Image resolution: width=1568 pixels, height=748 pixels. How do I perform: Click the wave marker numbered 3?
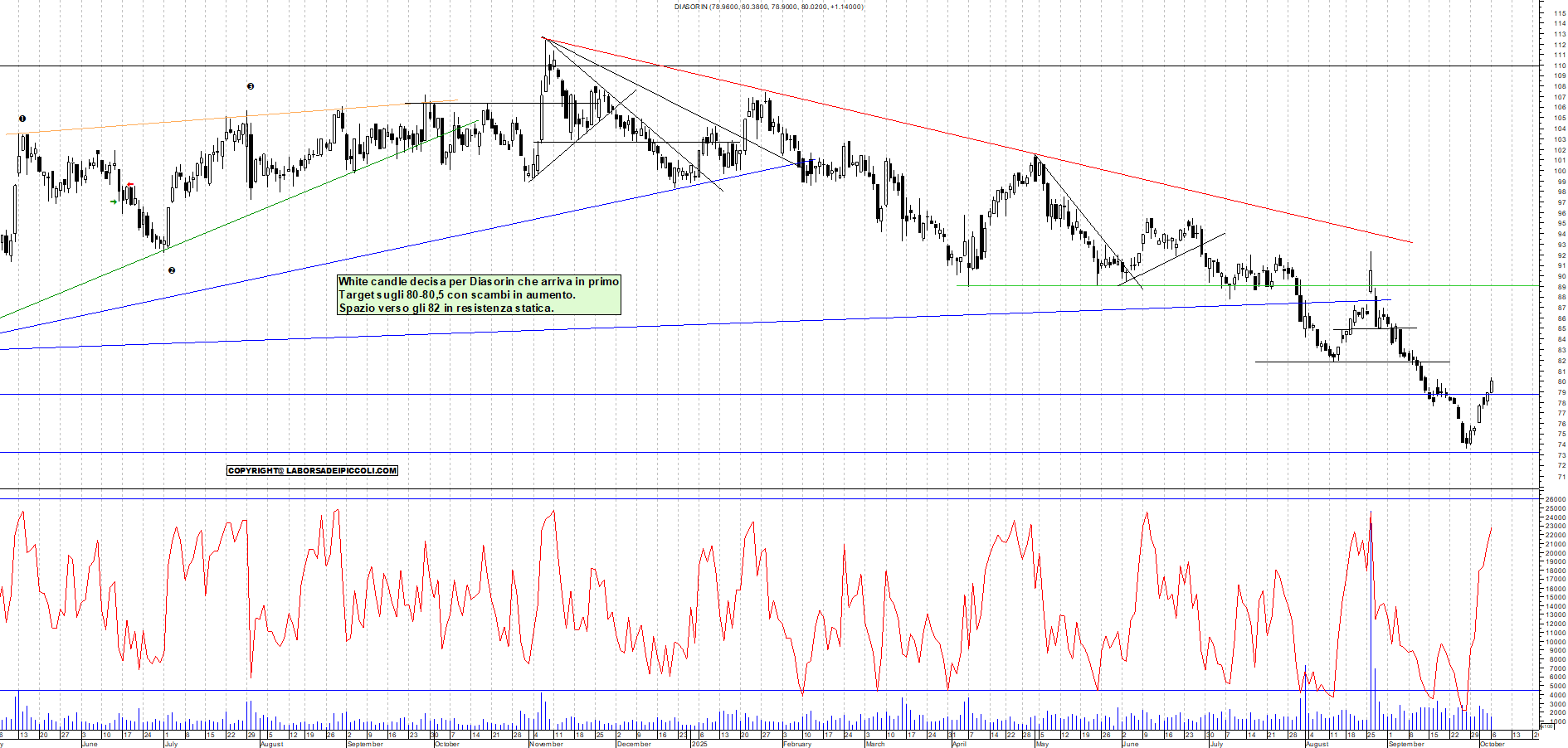[x=251, y=86]
